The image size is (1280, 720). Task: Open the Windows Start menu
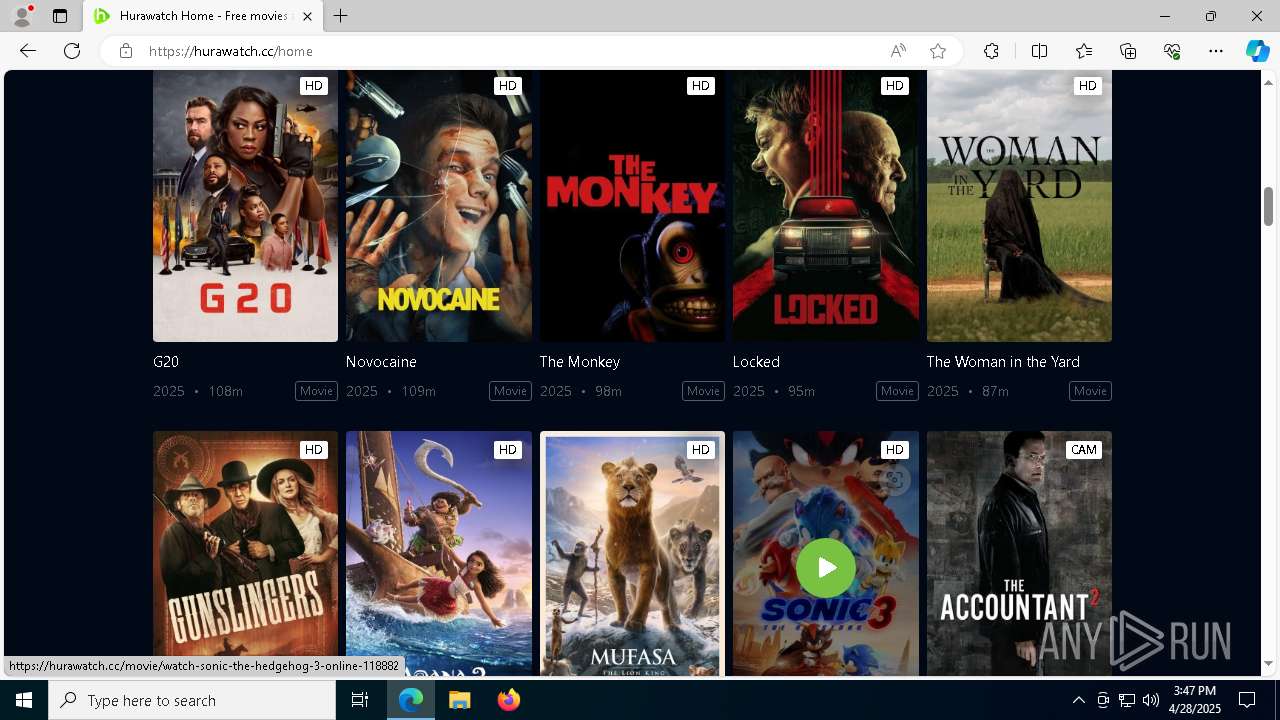[24, 700]
